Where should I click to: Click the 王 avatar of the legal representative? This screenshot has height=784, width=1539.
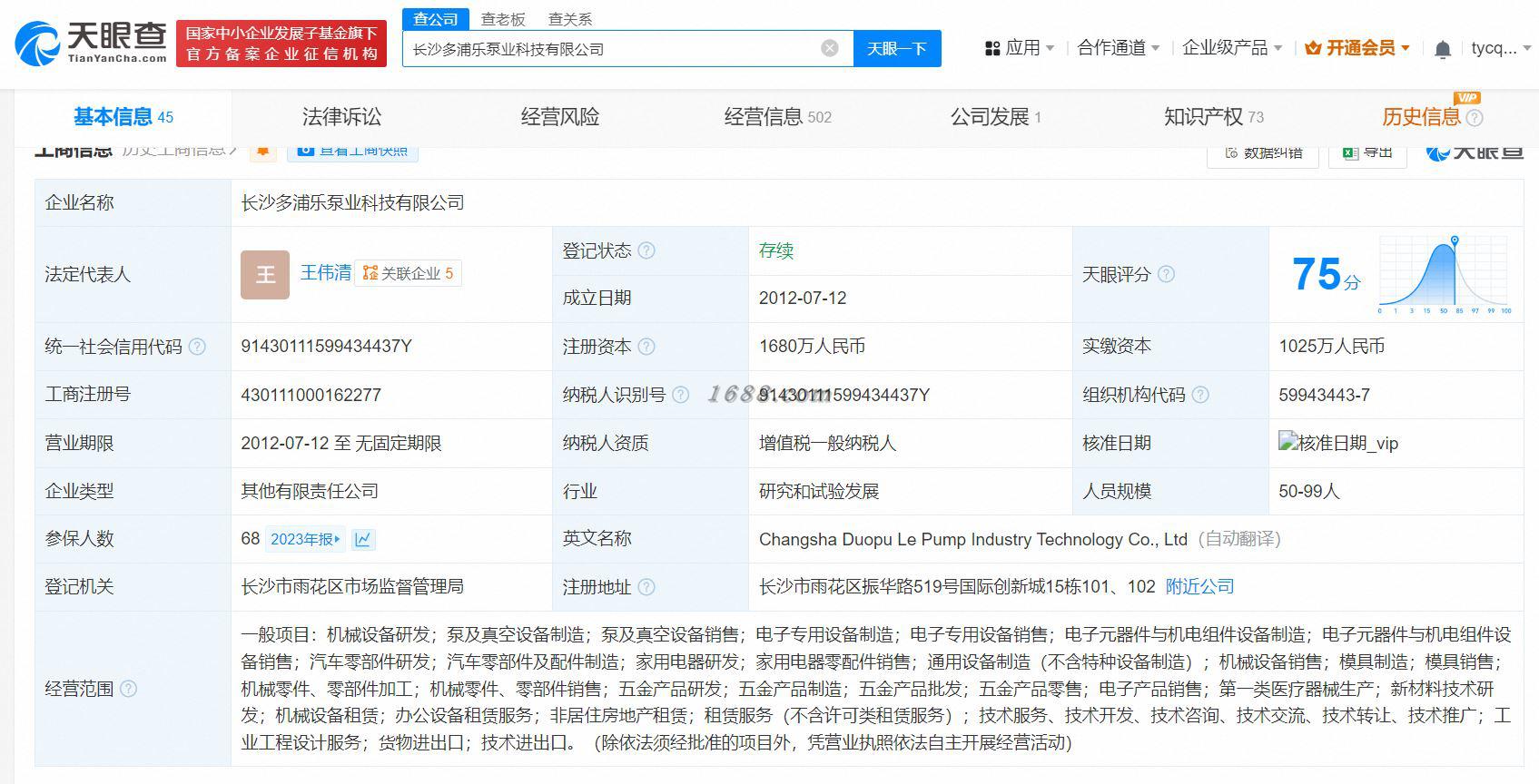(265, 274)
